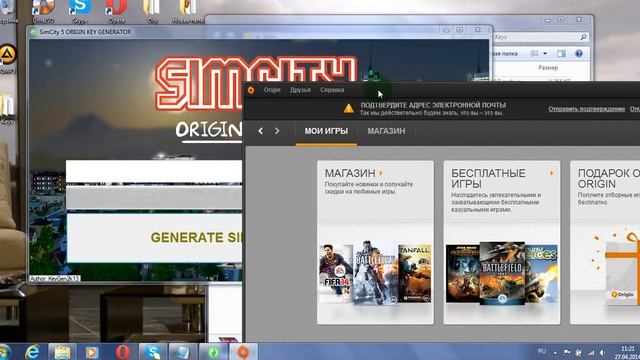This screenshot has height=360, width=640.
Task: Click the Отправить подтверждение link
Action: (x=587, y=109)
